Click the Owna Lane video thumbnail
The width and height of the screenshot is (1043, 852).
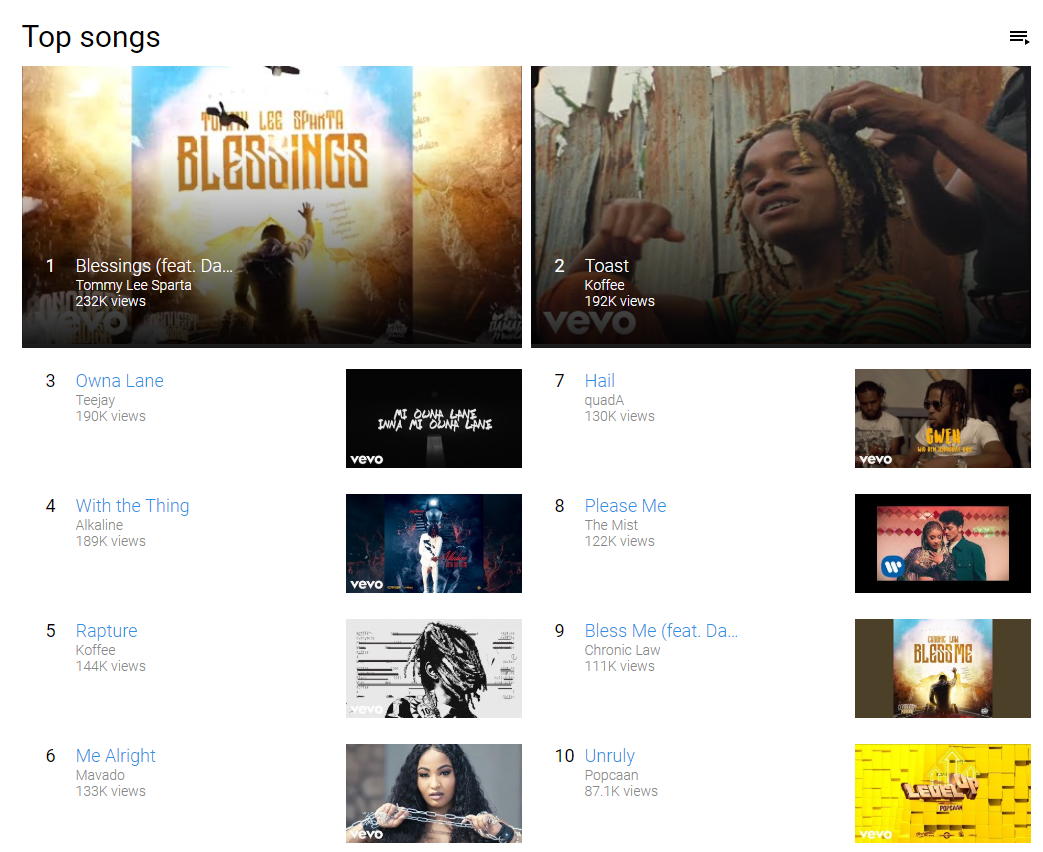pos(434,418)
